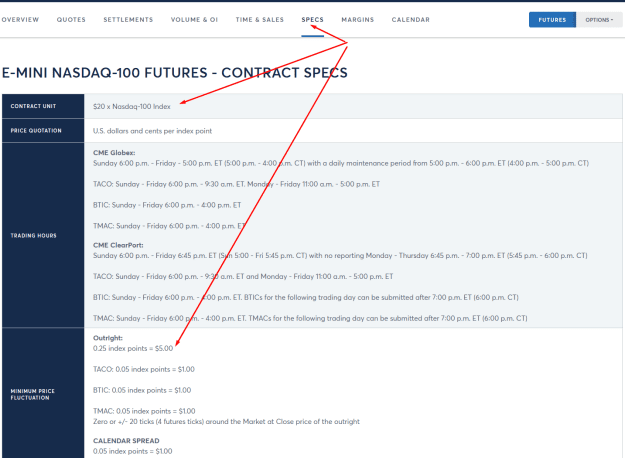
Task: Select 'BTIC: 0.05 index points = $1.00'
Action: (142, 390)
